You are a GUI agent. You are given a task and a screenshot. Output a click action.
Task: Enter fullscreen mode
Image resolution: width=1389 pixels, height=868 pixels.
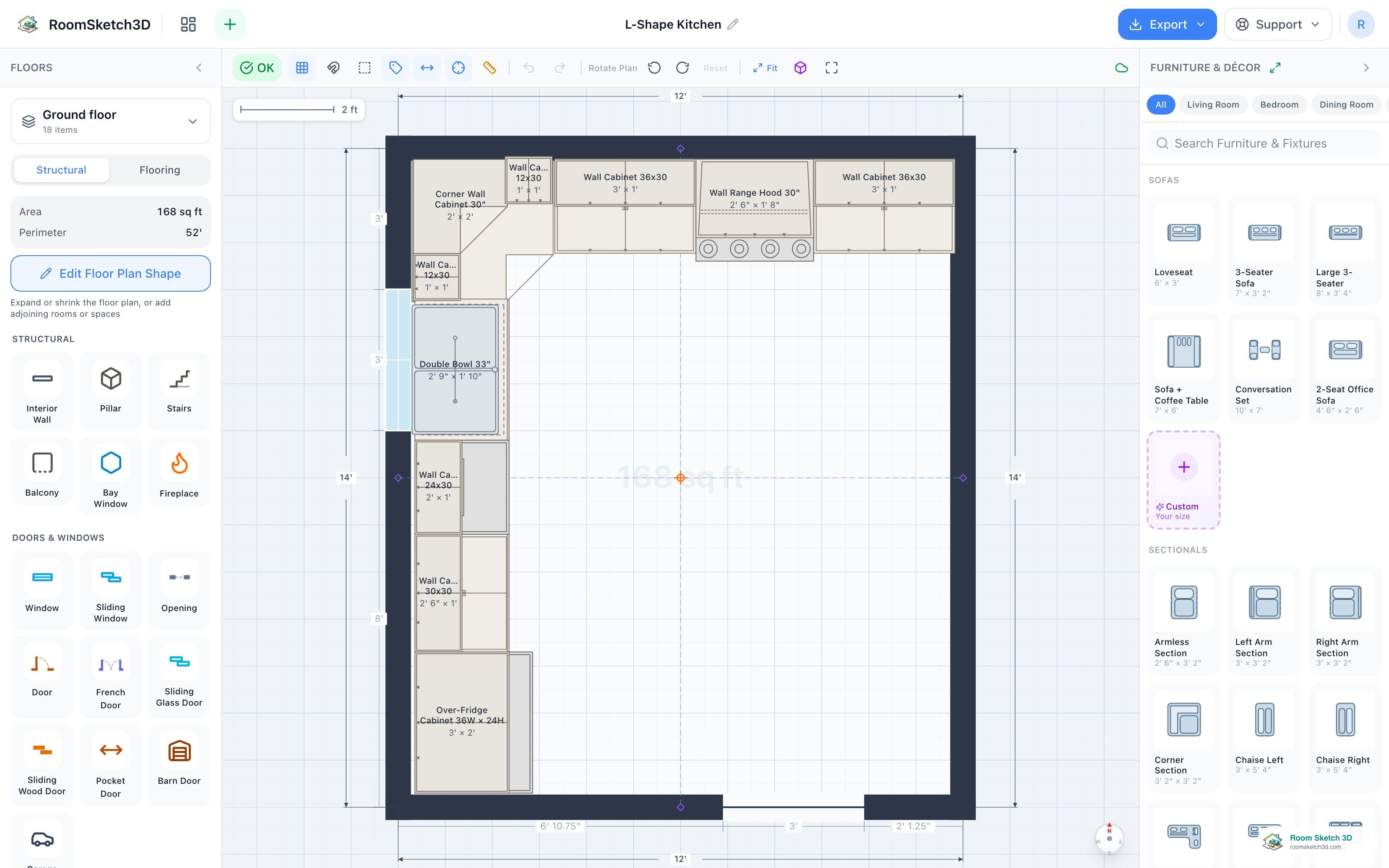831,68
